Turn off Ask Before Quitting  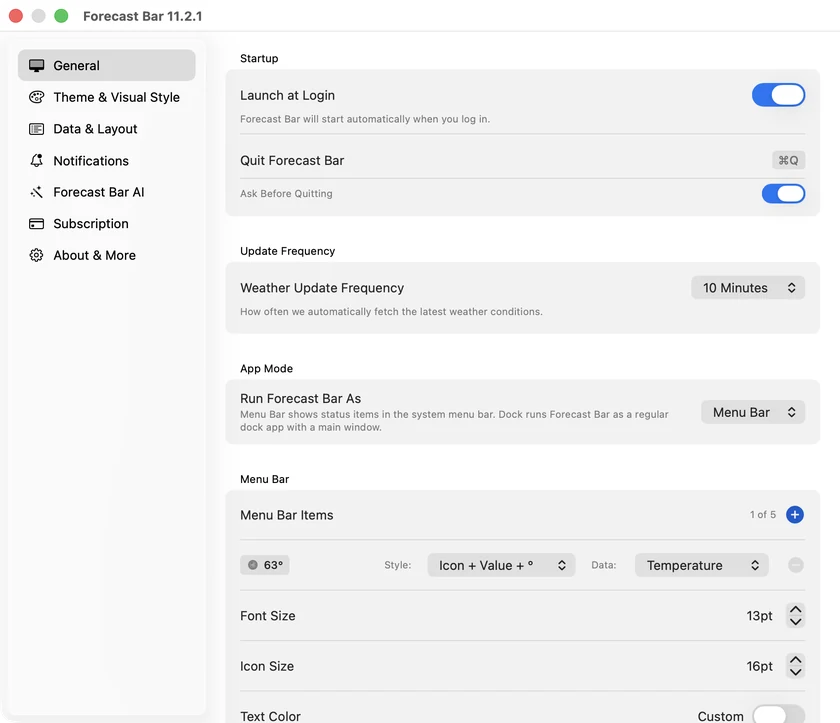[783, 193]
